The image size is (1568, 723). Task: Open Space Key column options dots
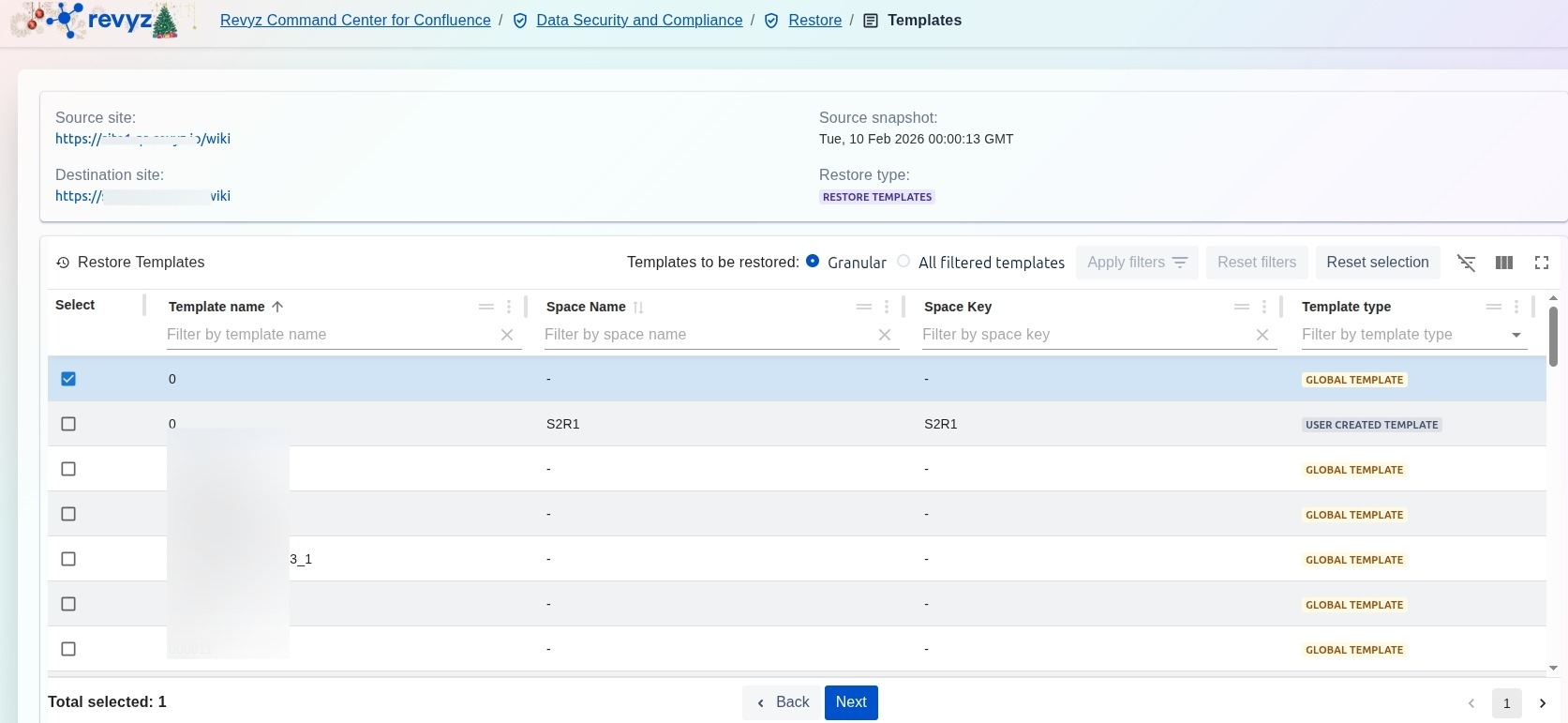(1264, 307)
